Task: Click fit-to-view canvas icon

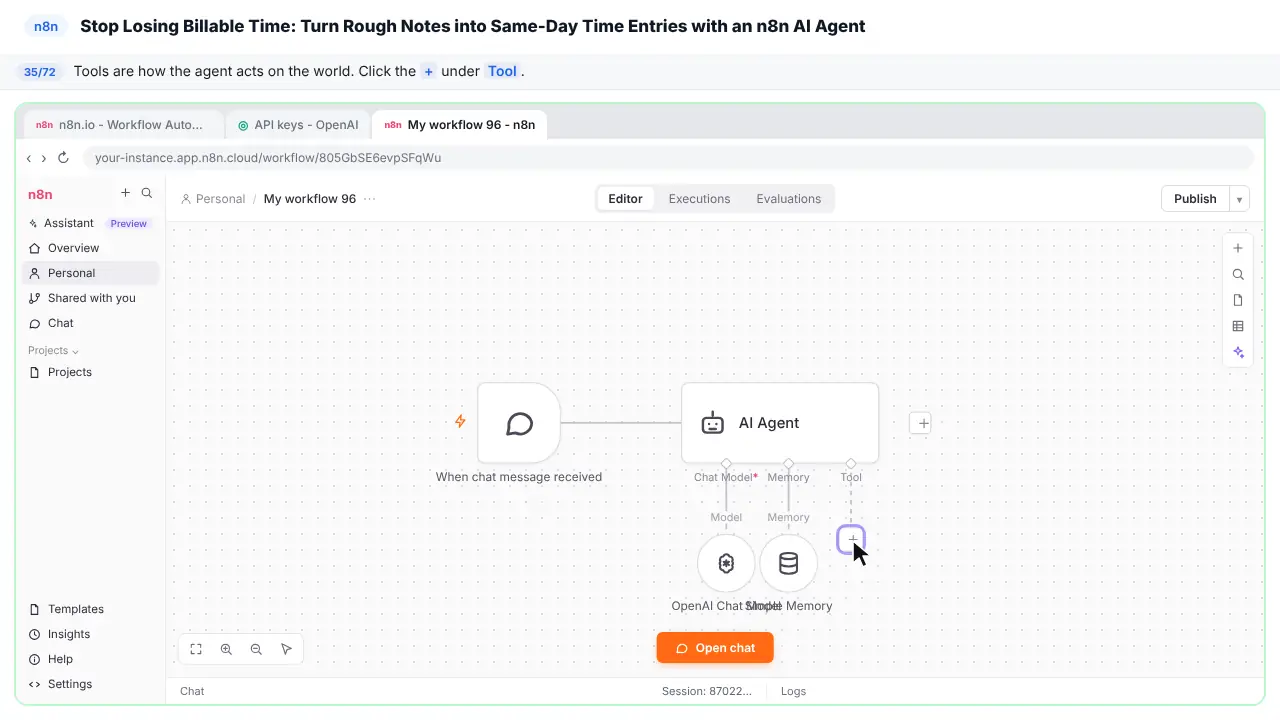Action: point(196,649)
